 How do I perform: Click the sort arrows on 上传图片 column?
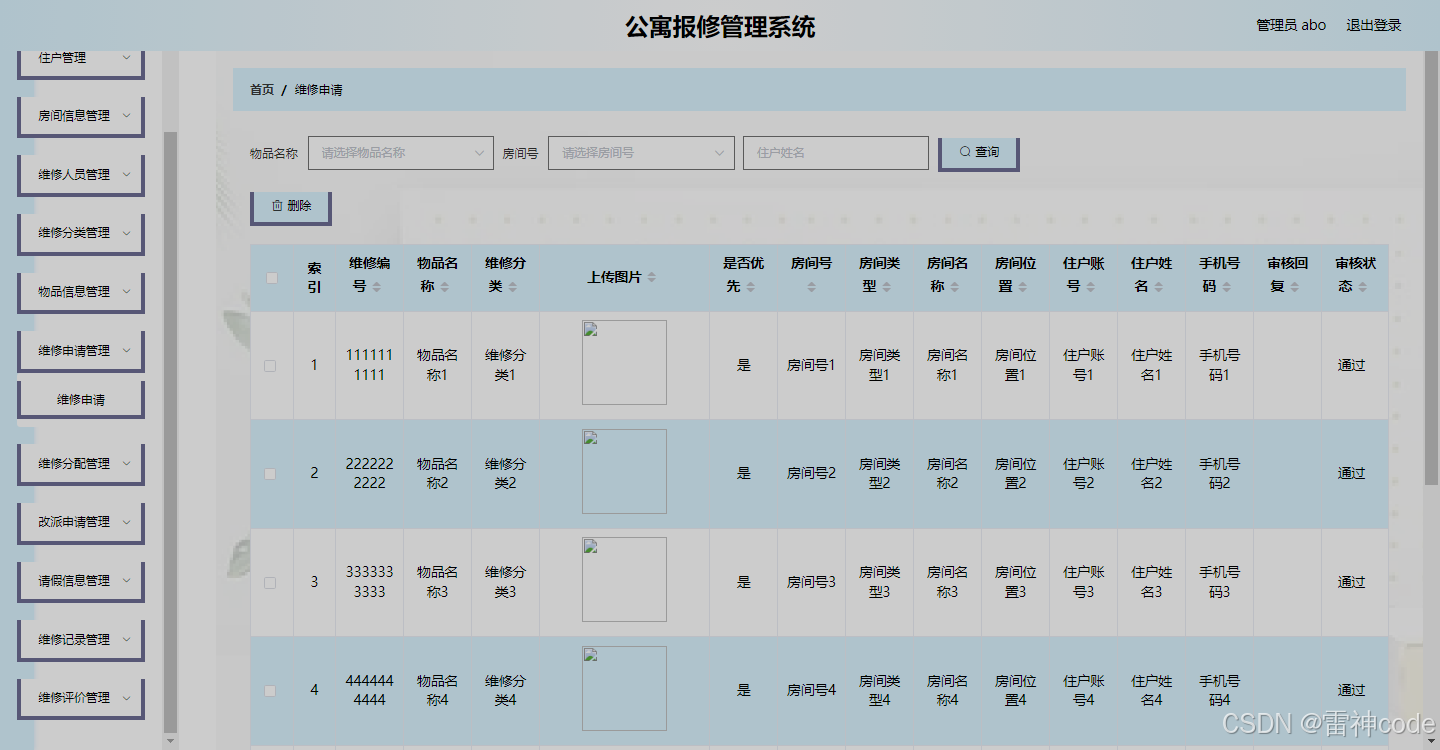tap(654, 277)
